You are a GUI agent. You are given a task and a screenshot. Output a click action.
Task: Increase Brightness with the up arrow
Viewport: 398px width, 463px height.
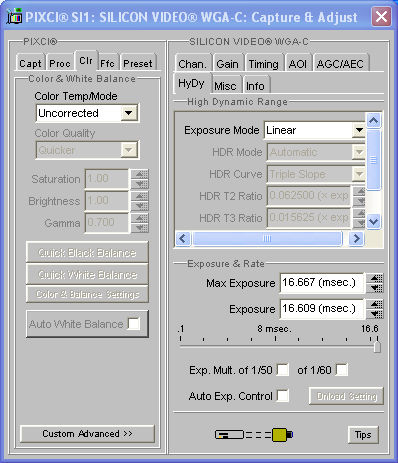(x=140, y=196)
